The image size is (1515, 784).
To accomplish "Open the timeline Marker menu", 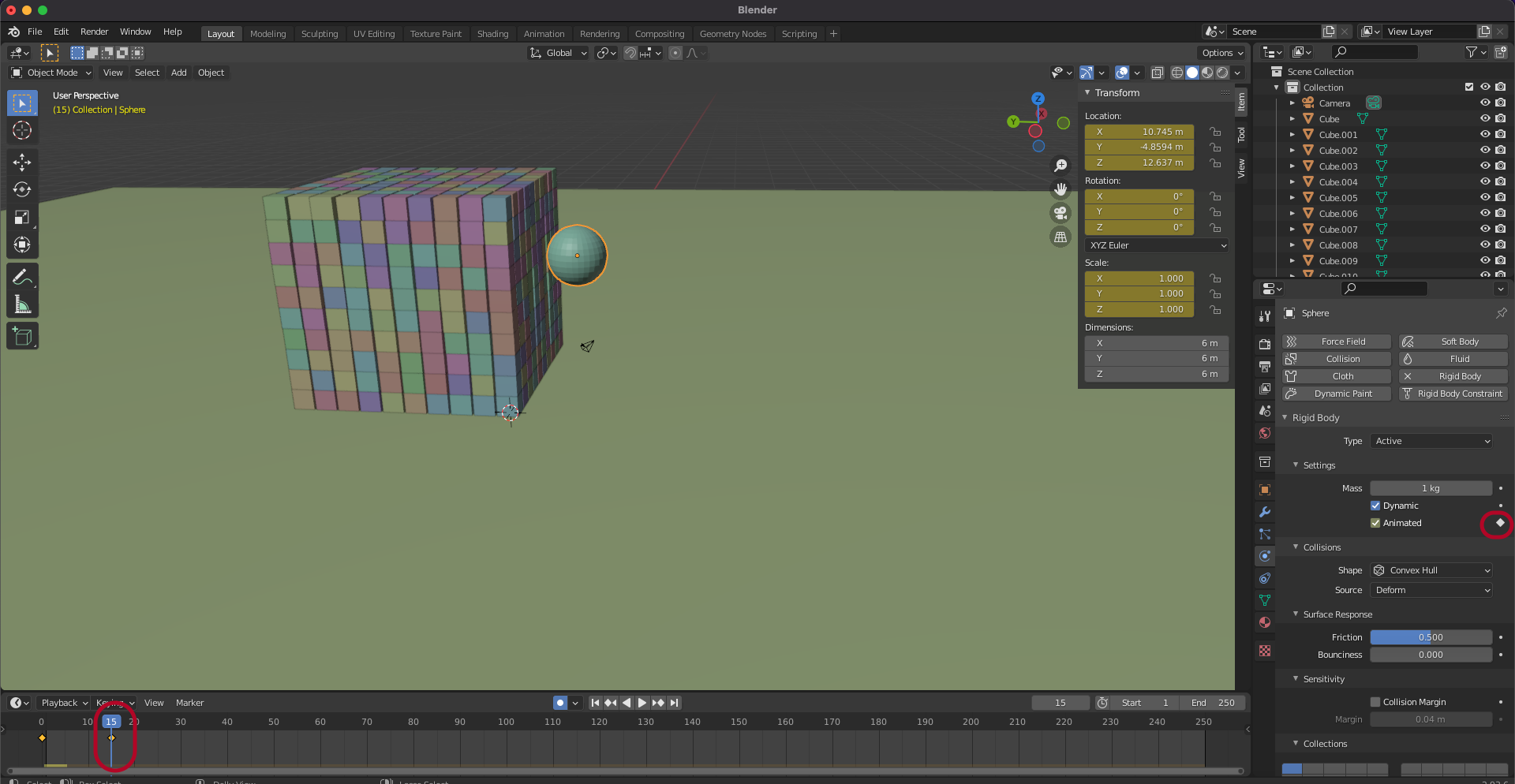I will [189, 703].
